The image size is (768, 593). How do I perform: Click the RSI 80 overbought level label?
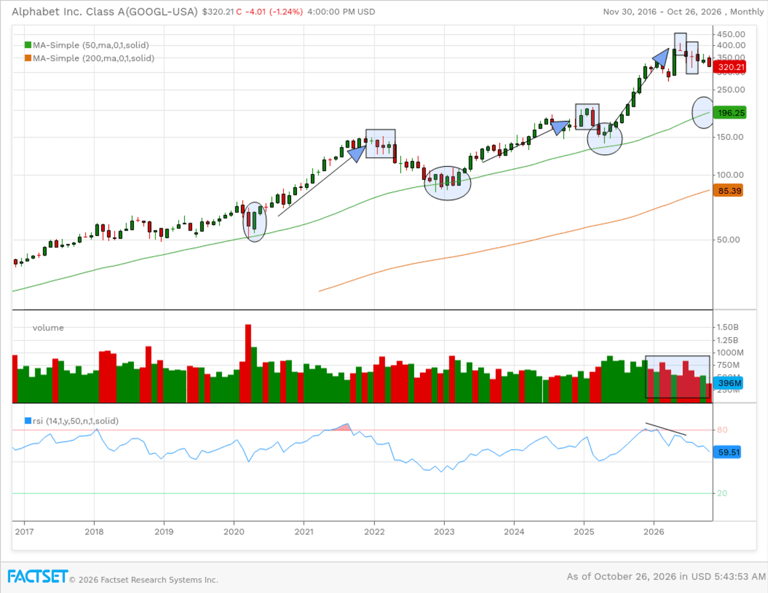pyautogui.click(x=722, y=430)
